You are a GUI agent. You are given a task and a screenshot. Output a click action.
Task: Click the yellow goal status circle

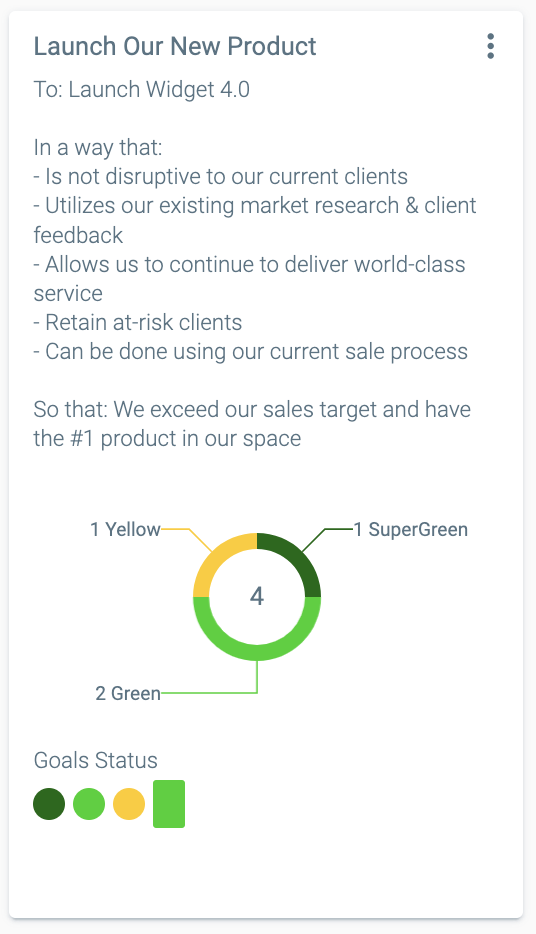tap(129, 804)
